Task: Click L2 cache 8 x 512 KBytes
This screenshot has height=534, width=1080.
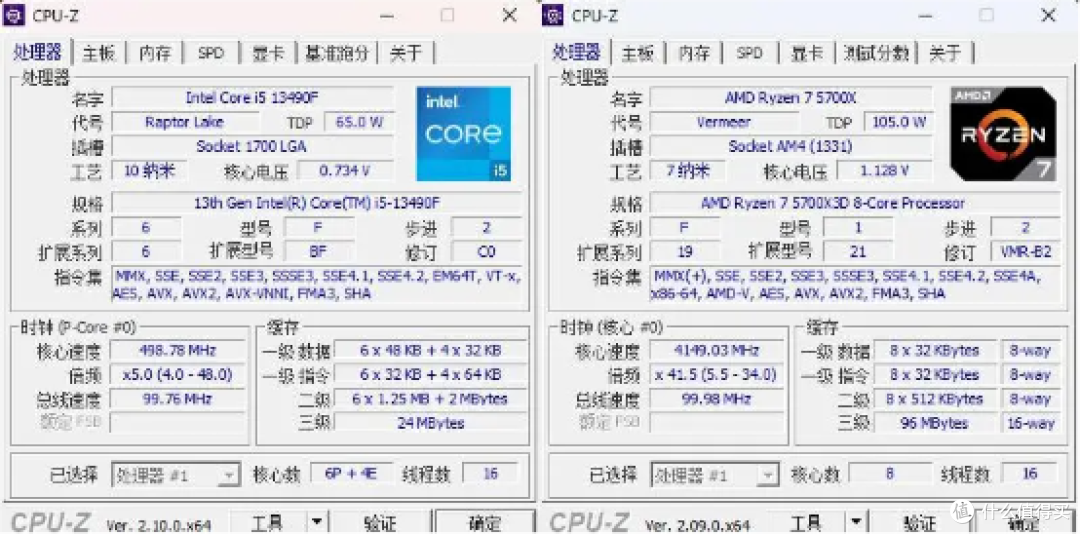Action: point(934,399)
